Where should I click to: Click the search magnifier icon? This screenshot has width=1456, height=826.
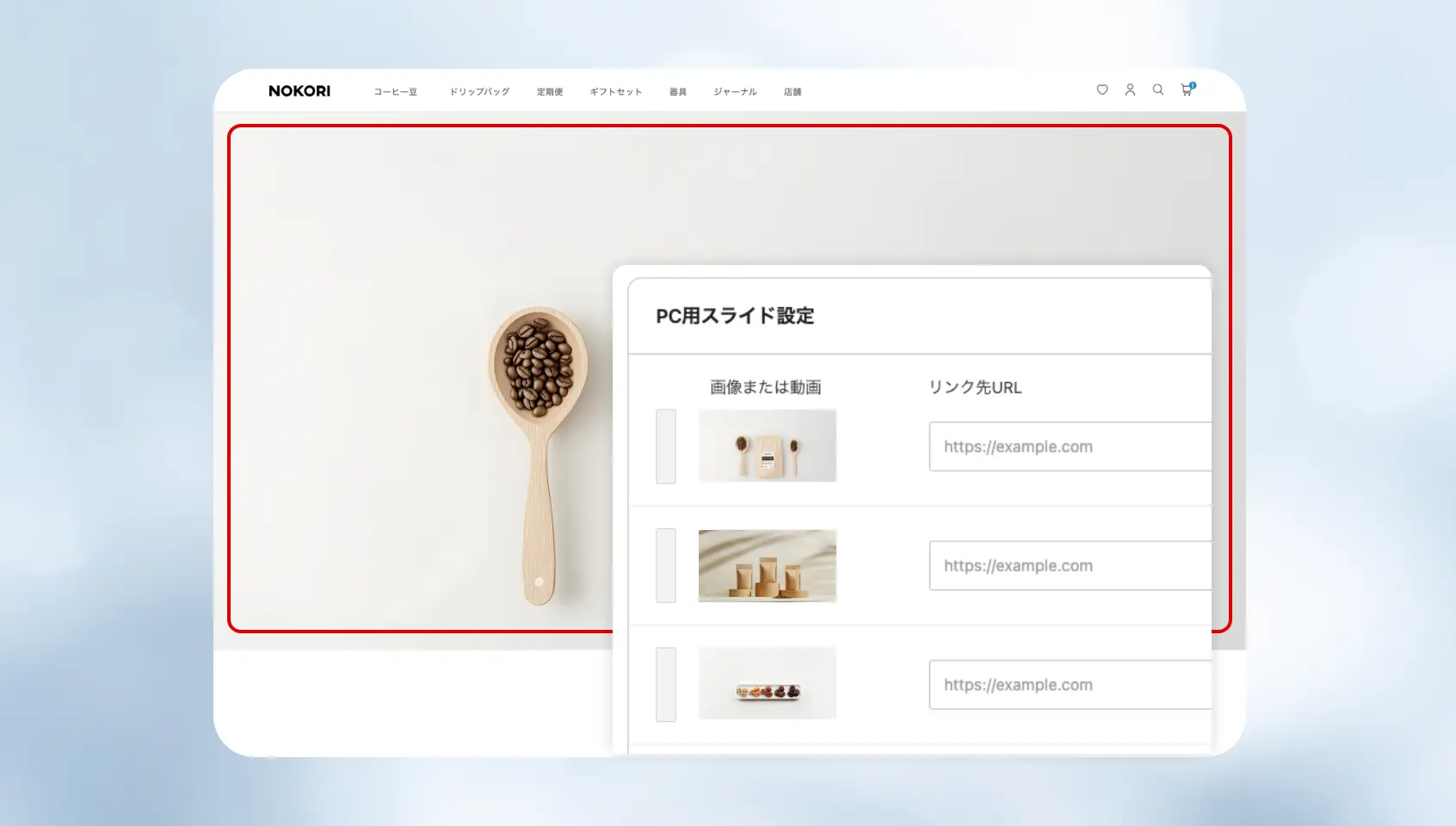[1158, 89]
